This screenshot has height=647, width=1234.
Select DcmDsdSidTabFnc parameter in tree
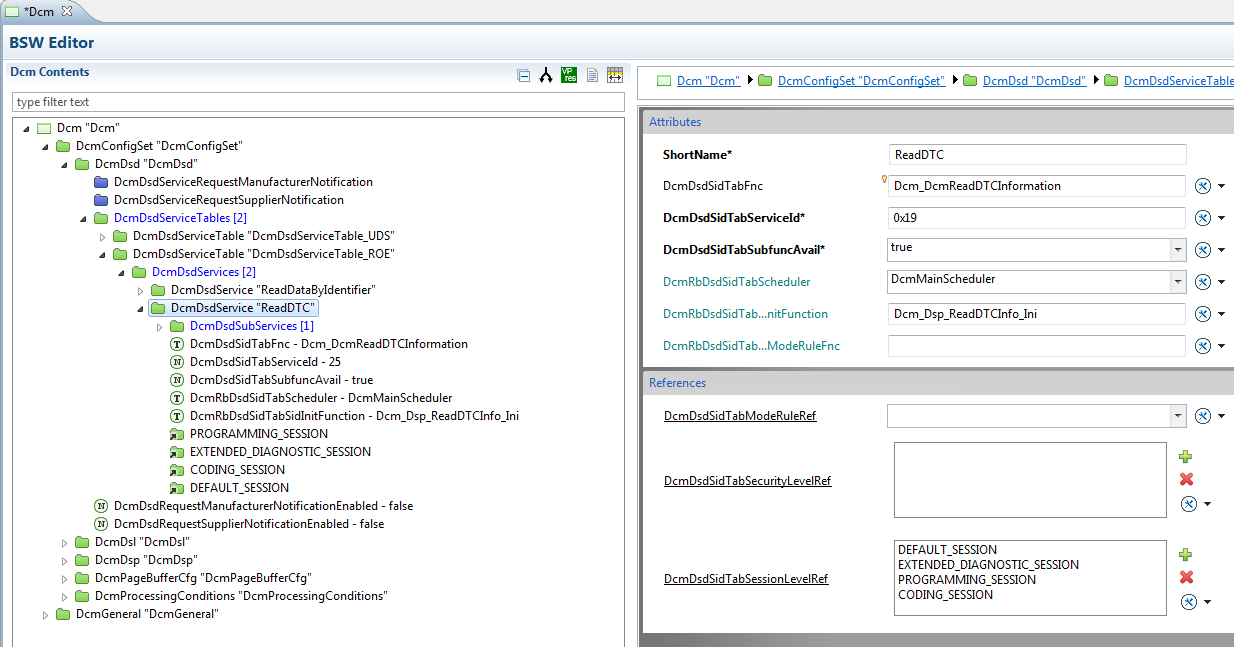(319, 344)
